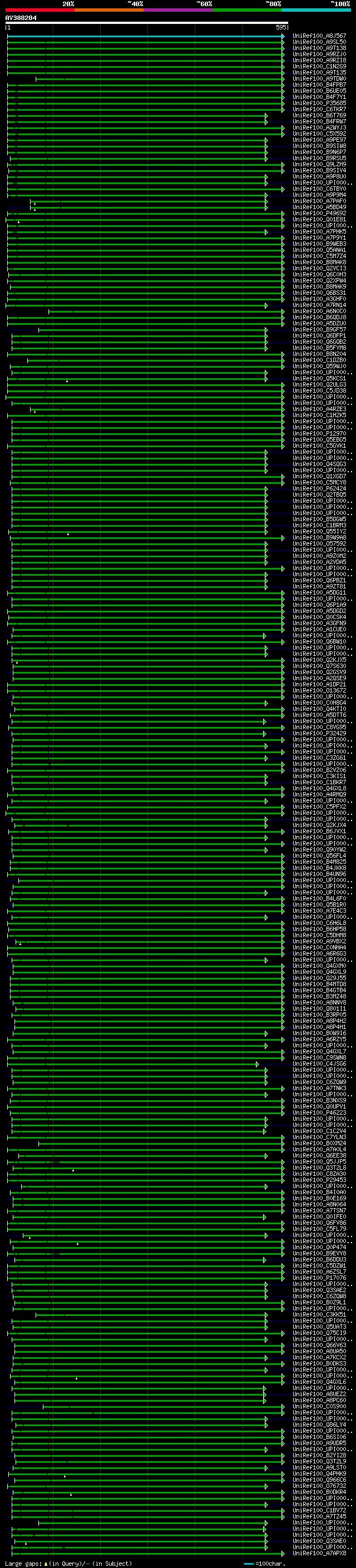
Task: Click the red 20% identity legend segment
Action: (x=39, y=10)
